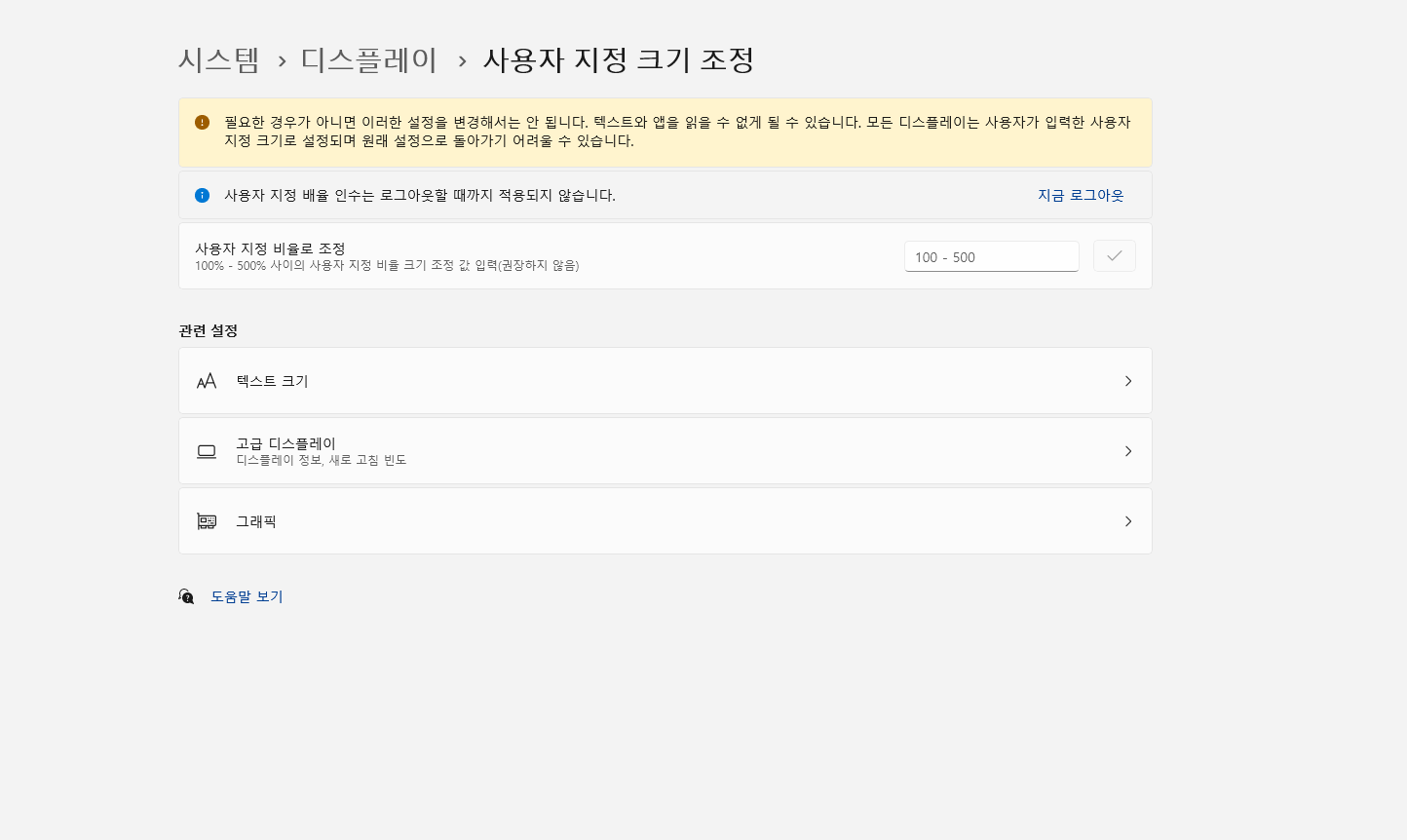Expand 텍스트 크기 using its chevron arrow
Image resolution: width=1407 pixels, height=840 pixels.
(x=1128, y=381)
